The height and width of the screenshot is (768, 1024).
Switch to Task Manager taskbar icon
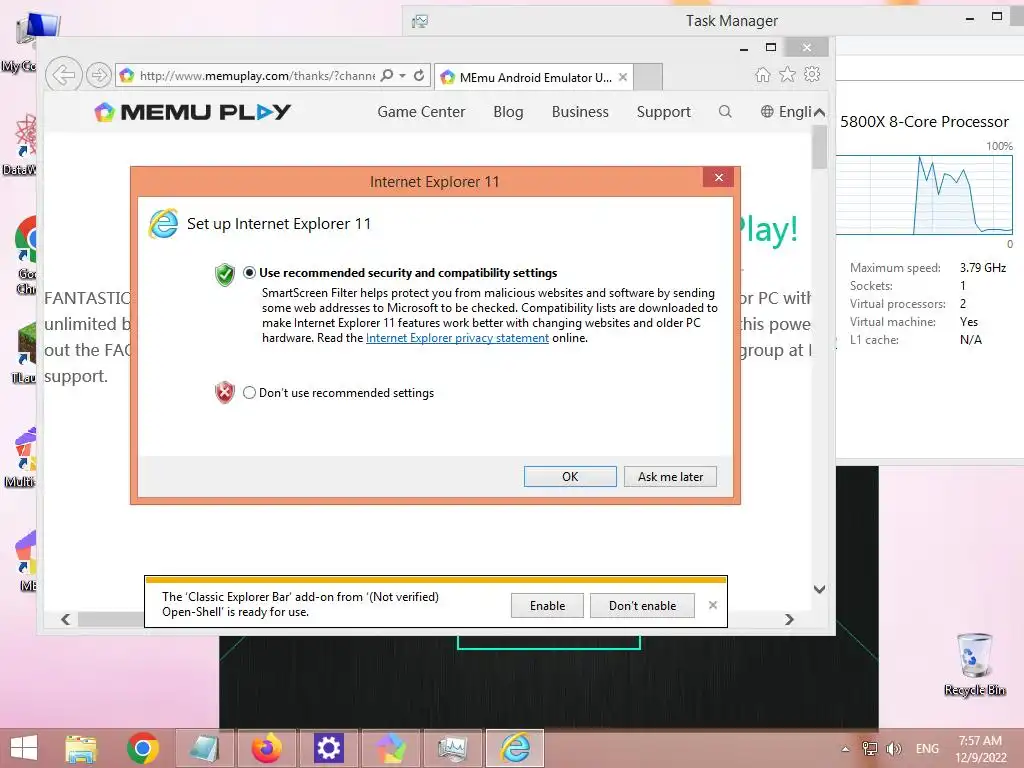point(453,748)
